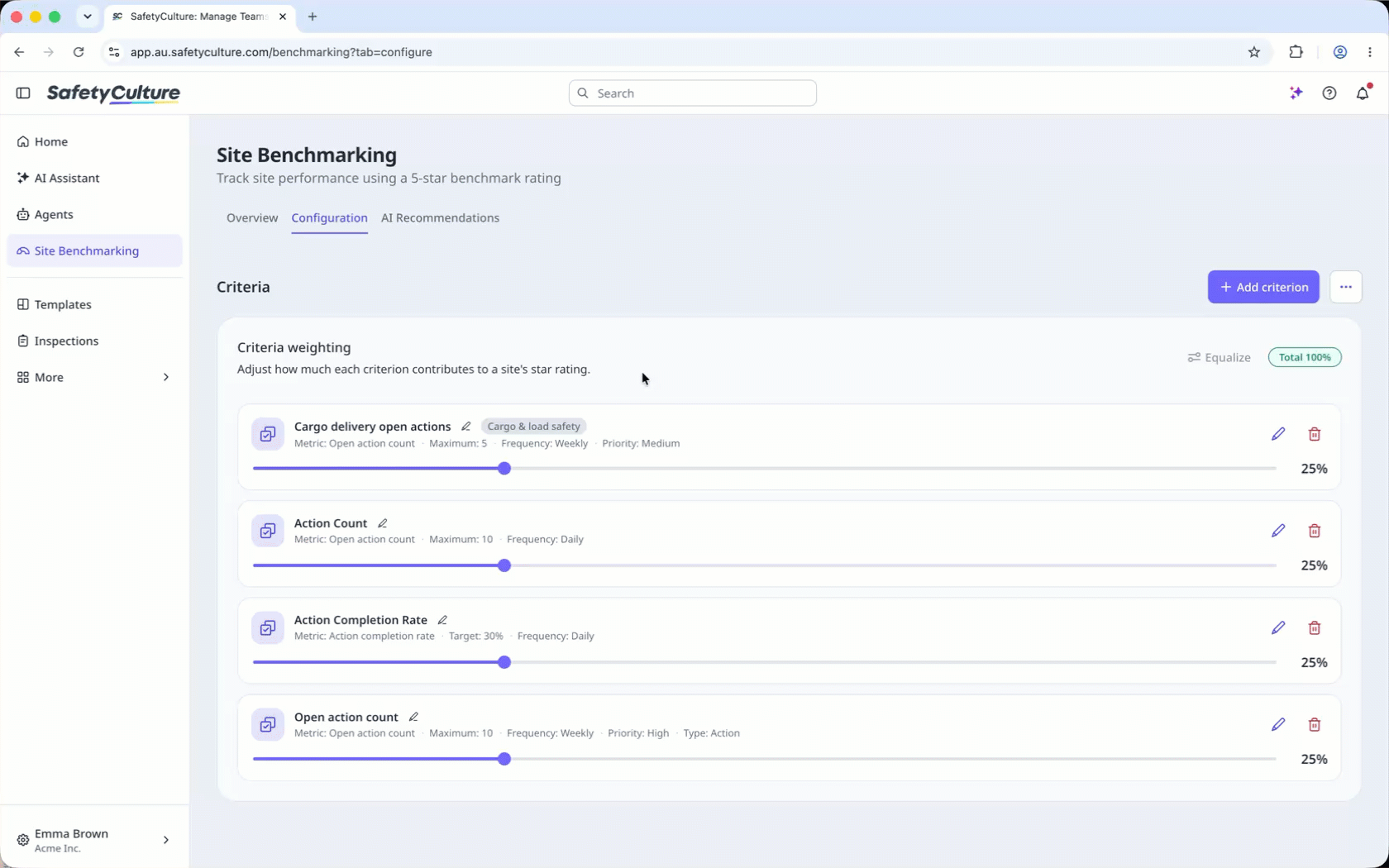Open AI Assistant from the sidebar
This screenshot has width=1389, height=868.
pos(94,179)
